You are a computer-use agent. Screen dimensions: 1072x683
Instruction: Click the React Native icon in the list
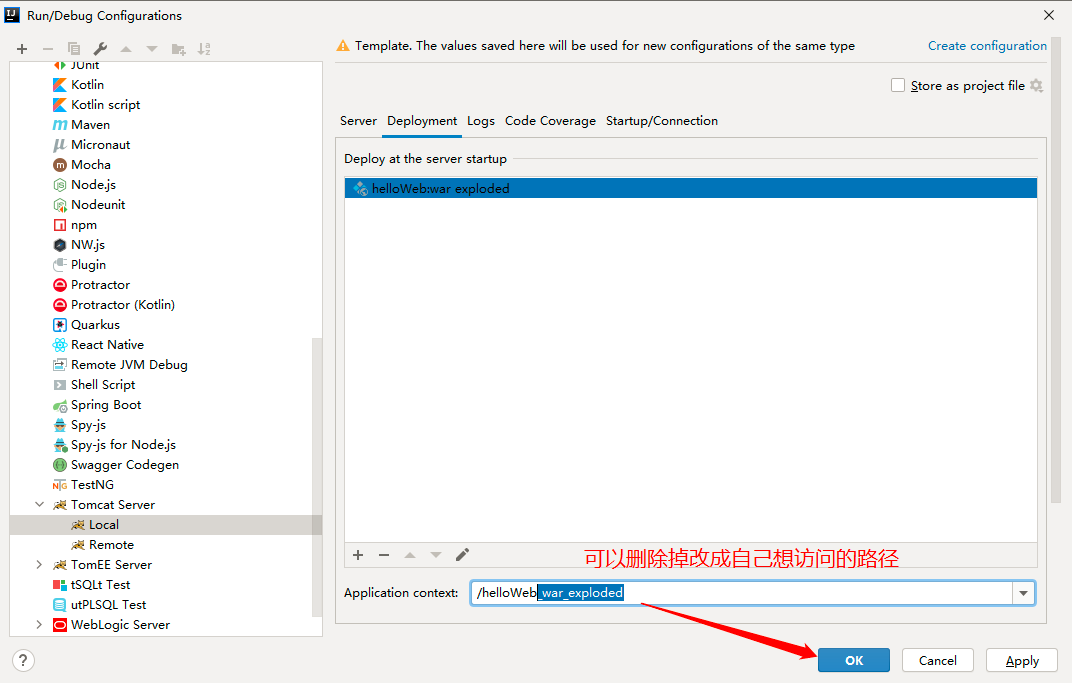point(59,345)
